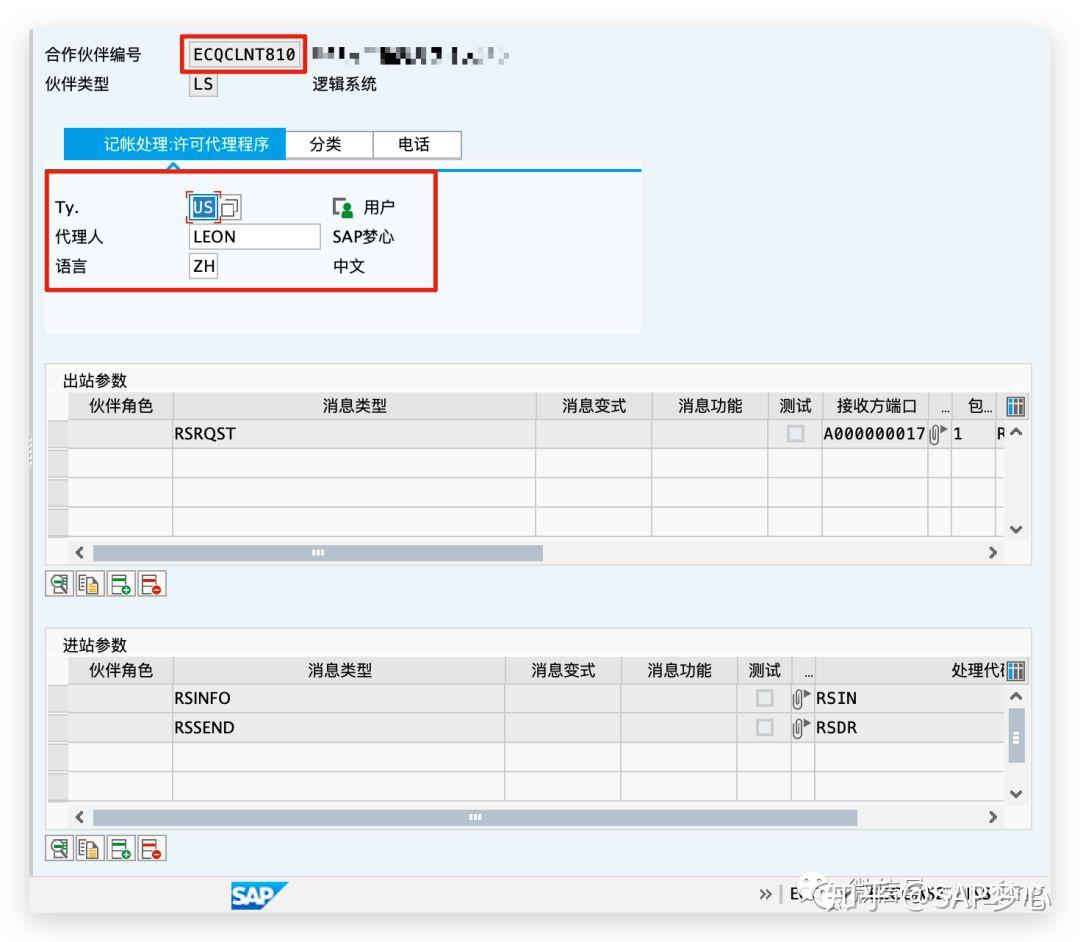Click inbound horizontal scroll left arrow
The height and width of the screenshot is (942, 1080).
pyautogui.click(x=79, y=817)
